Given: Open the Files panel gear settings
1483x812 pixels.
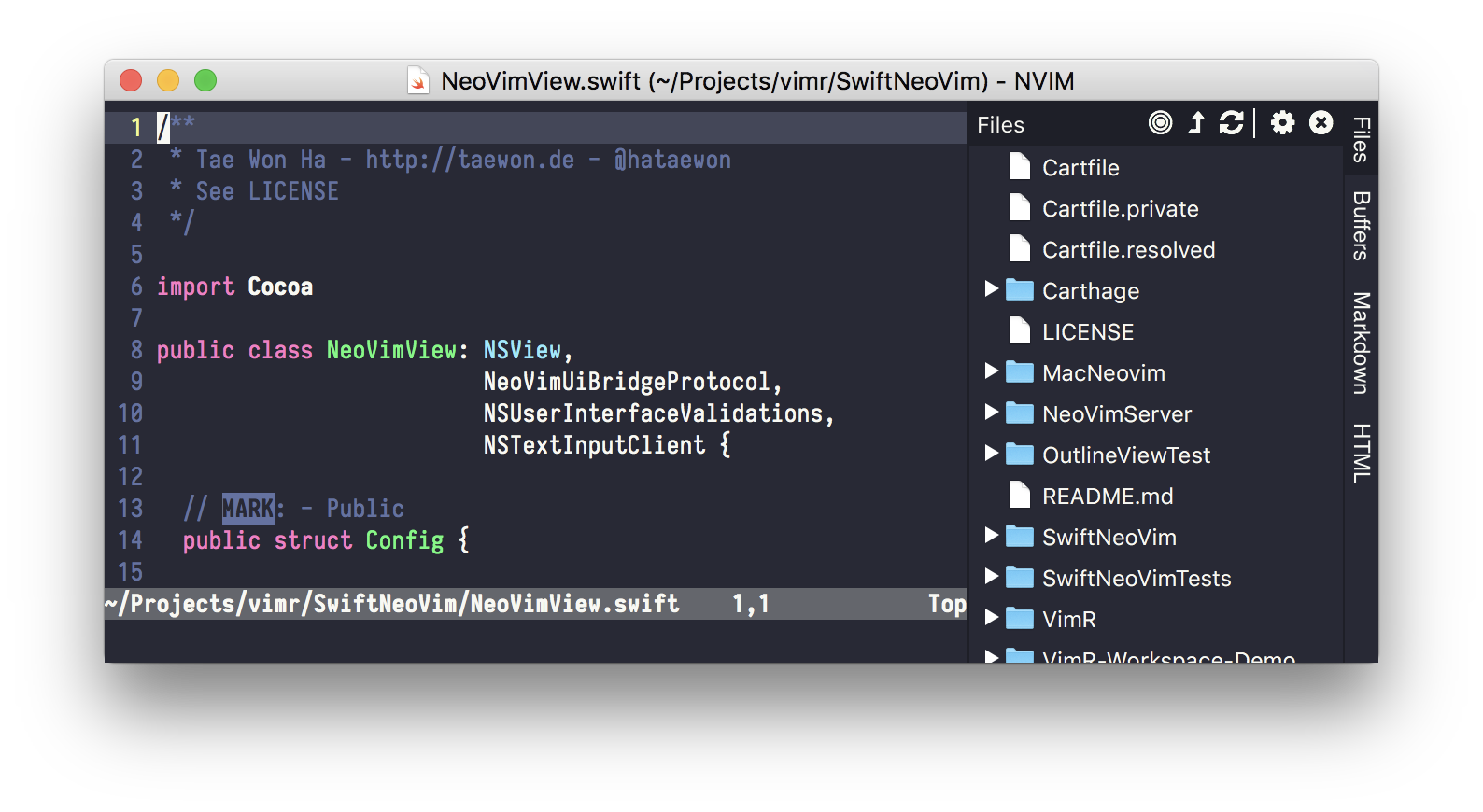Looking at the screenshot, I should 1283,122.
